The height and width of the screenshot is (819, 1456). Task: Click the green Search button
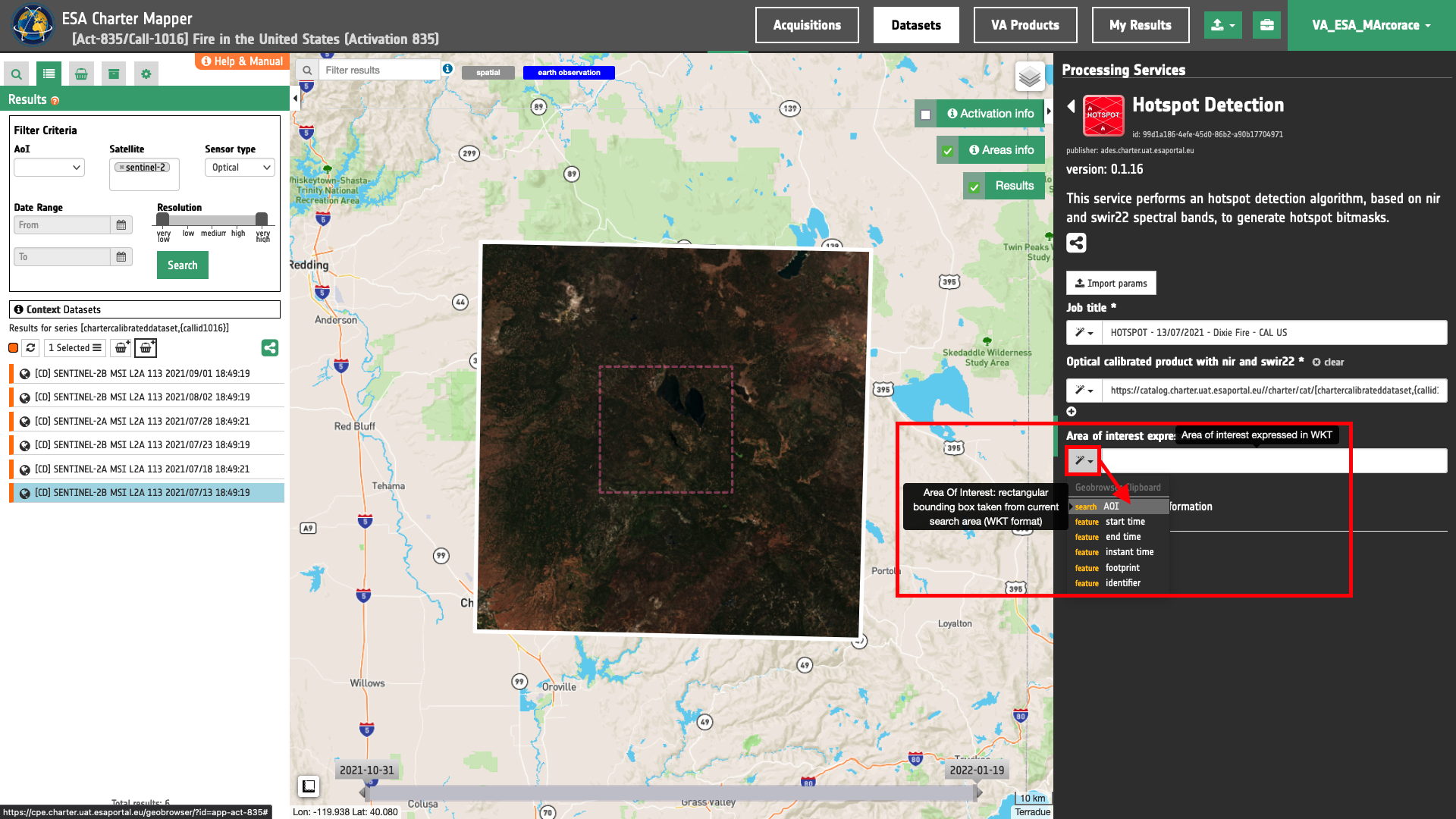point(183,265)
